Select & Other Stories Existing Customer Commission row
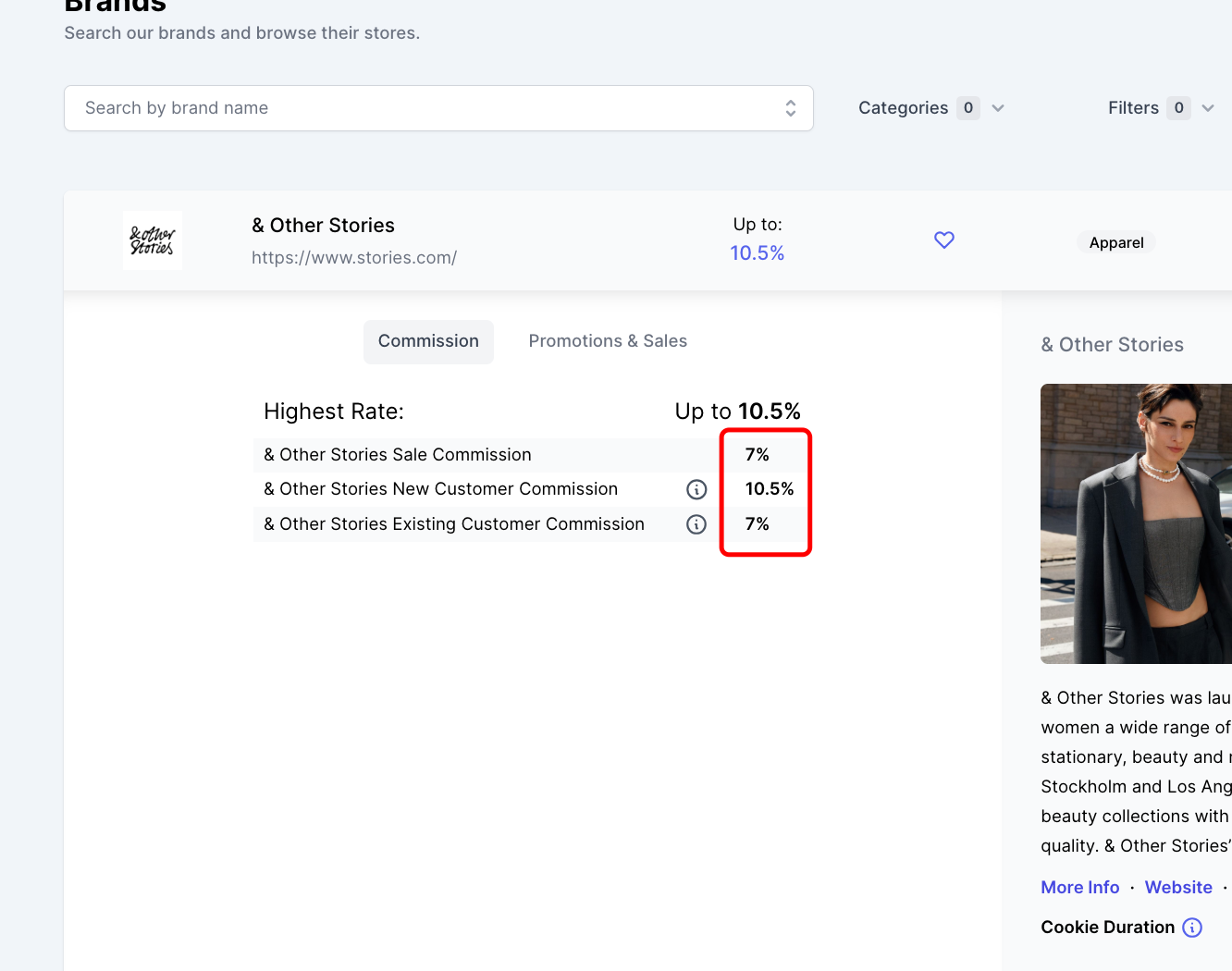 pyautogui.click(x=530, y=524)
